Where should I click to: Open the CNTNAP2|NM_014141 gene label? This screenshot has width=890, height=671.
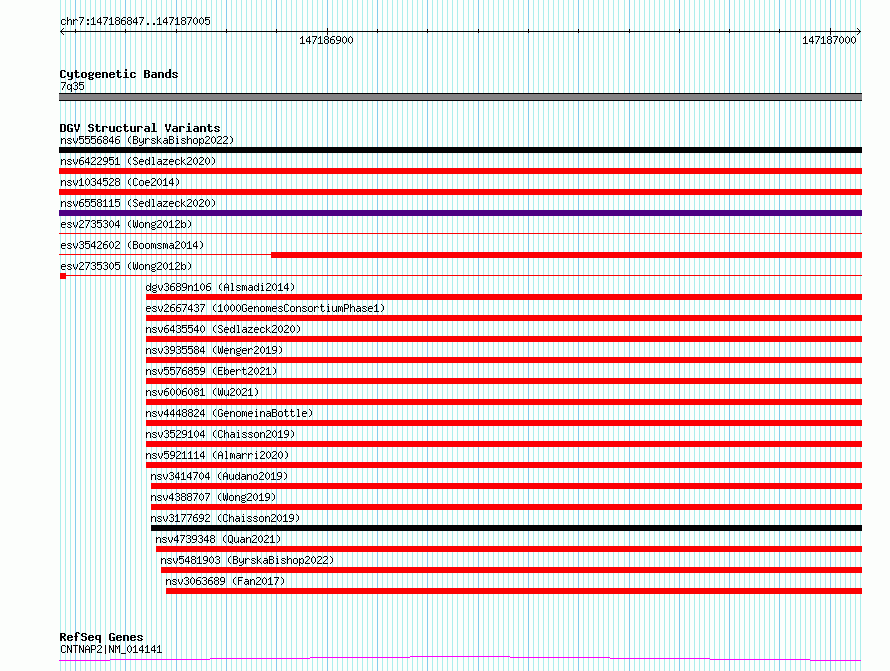tap(111, 649)
